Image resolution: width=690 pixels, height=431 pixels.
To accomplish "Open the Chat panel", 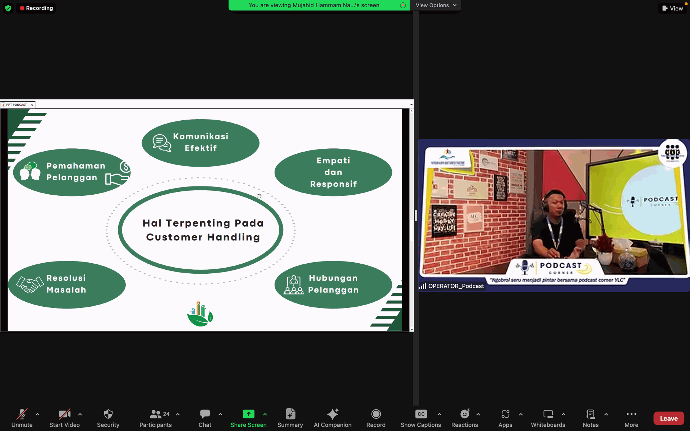I will tap(205, 414).
